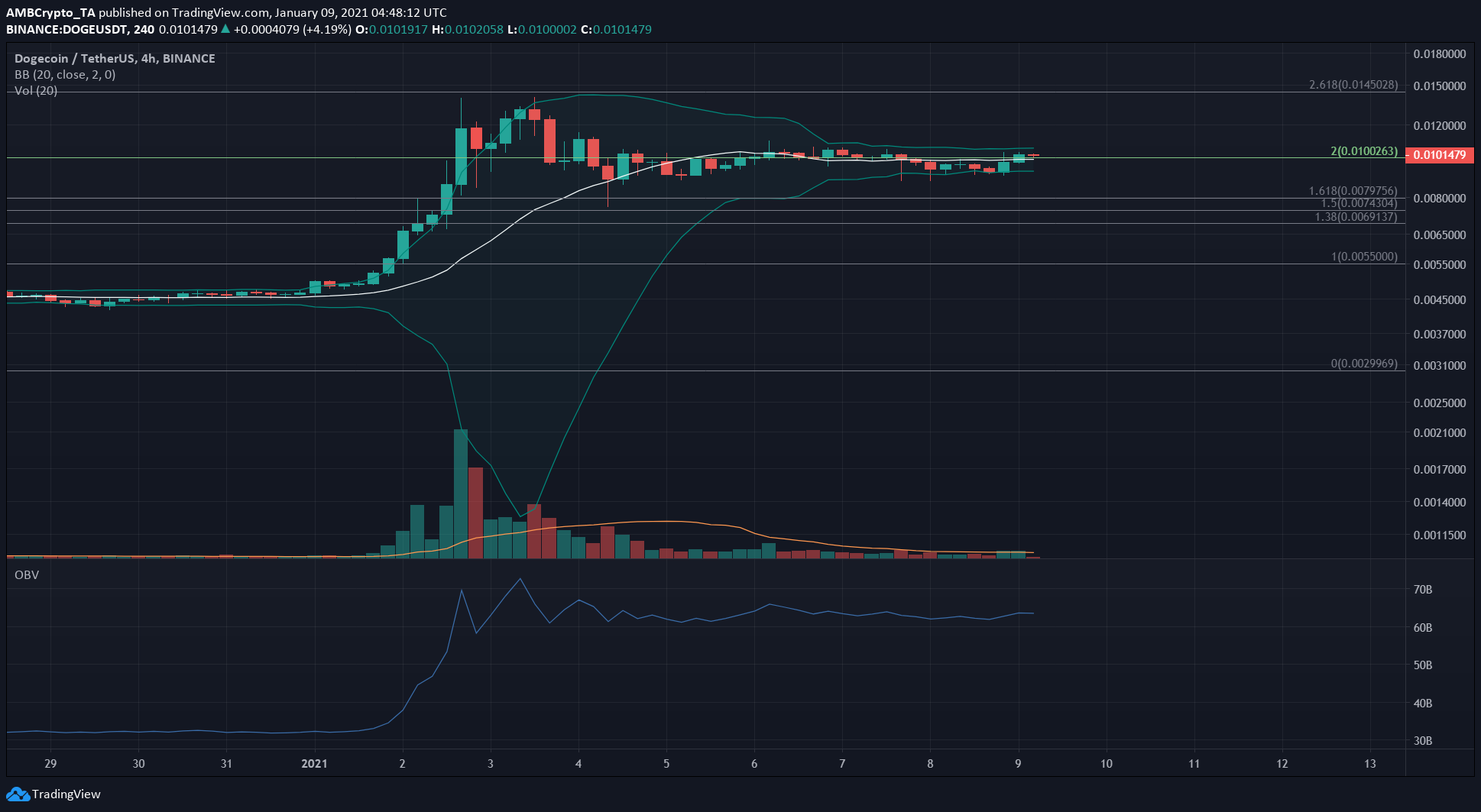Image resolution: width=1481 pixels, height=812 pixels.
Task: Click the OBV indicator label
Action: [27, 574]
